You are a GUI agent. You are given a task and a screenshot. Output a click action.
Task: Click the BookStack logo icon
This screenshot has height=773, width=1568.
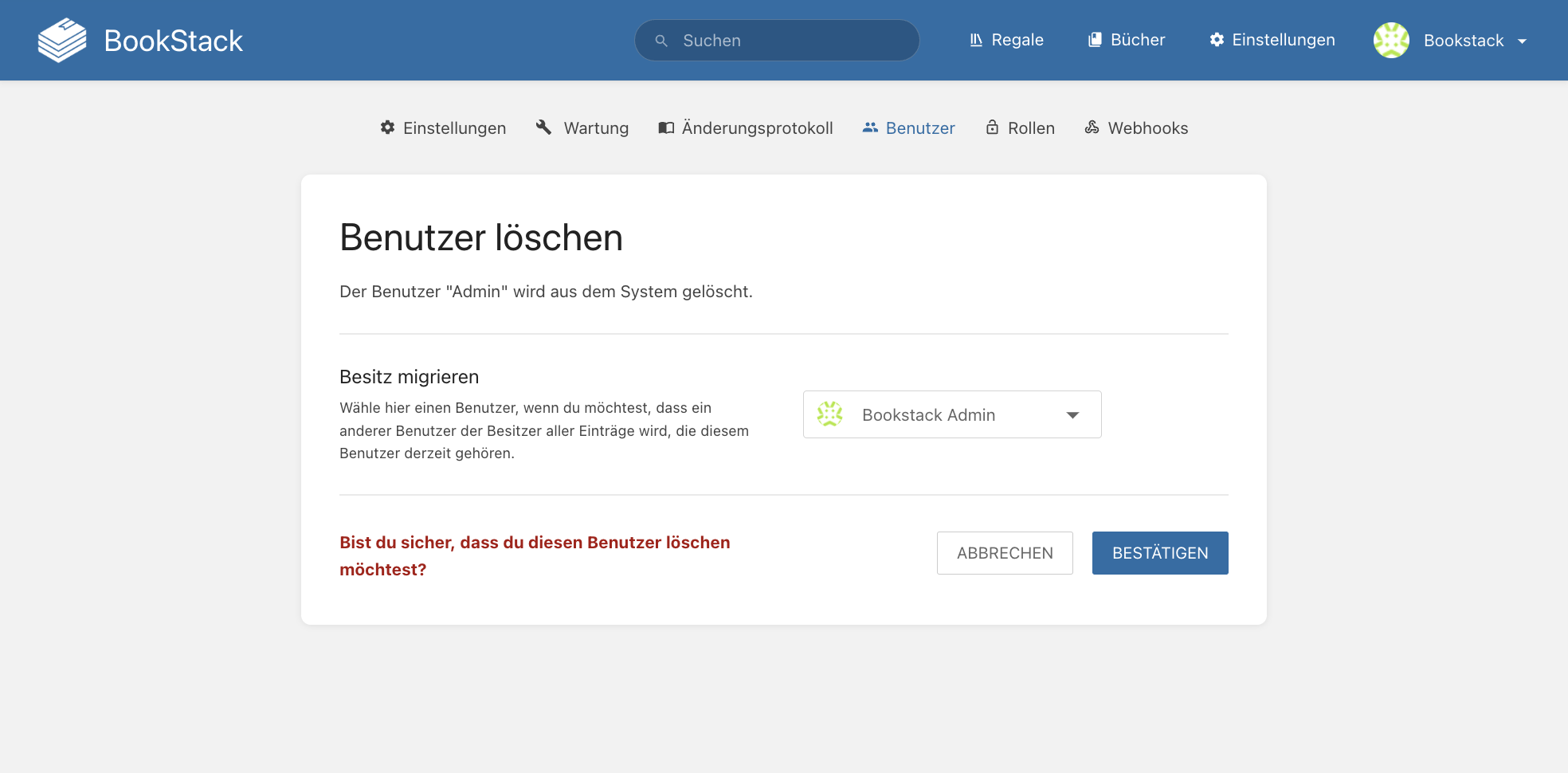(62, 41)
